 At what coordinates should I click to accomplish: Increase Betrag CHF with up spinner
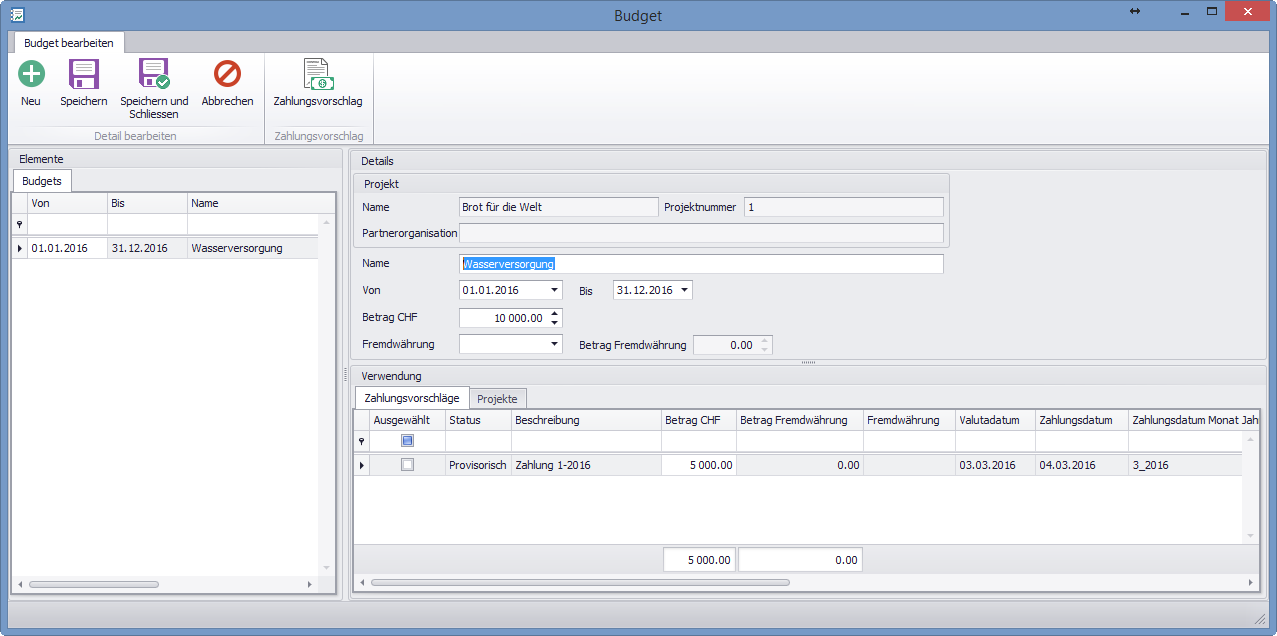(x=556, y=313)
